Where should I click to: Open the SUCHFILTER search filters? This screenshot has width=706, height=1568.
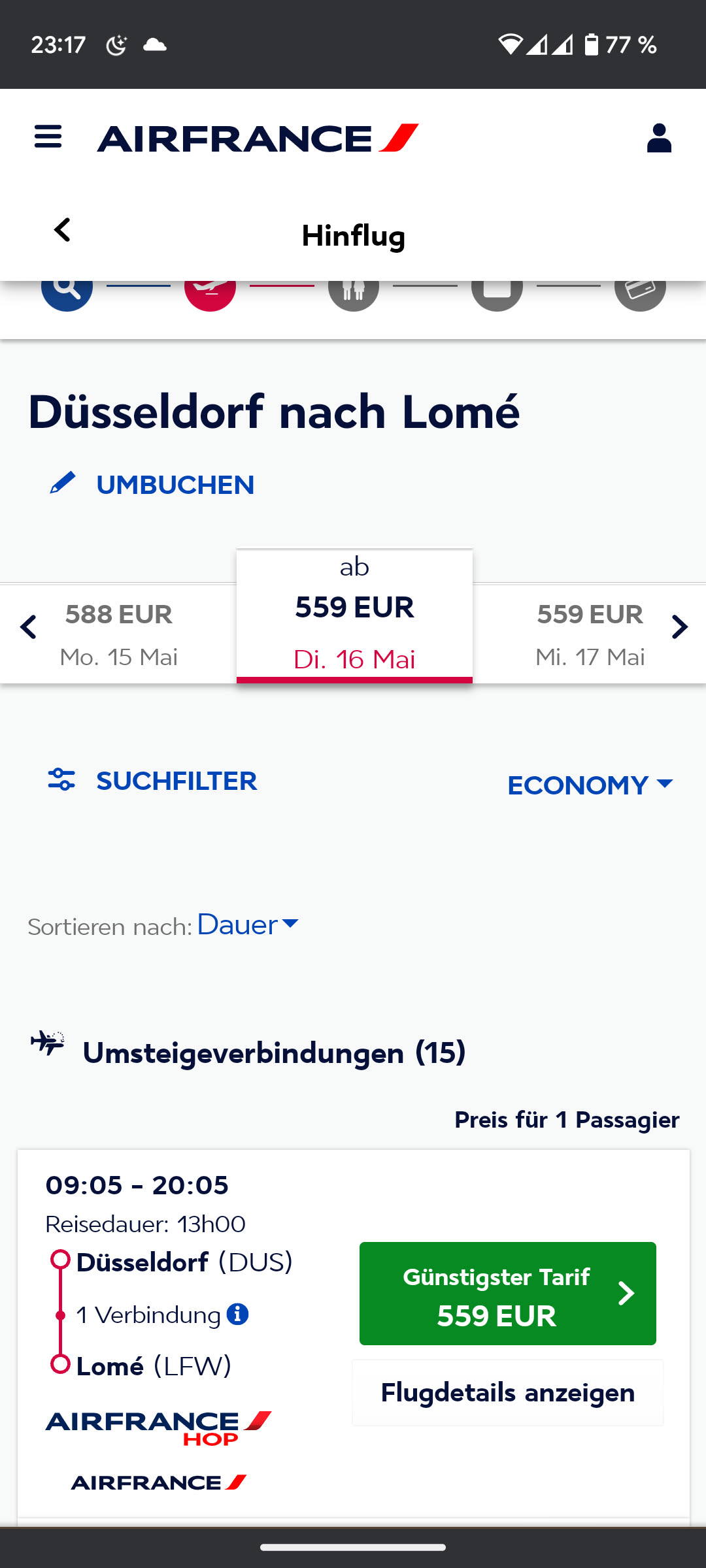153,781
